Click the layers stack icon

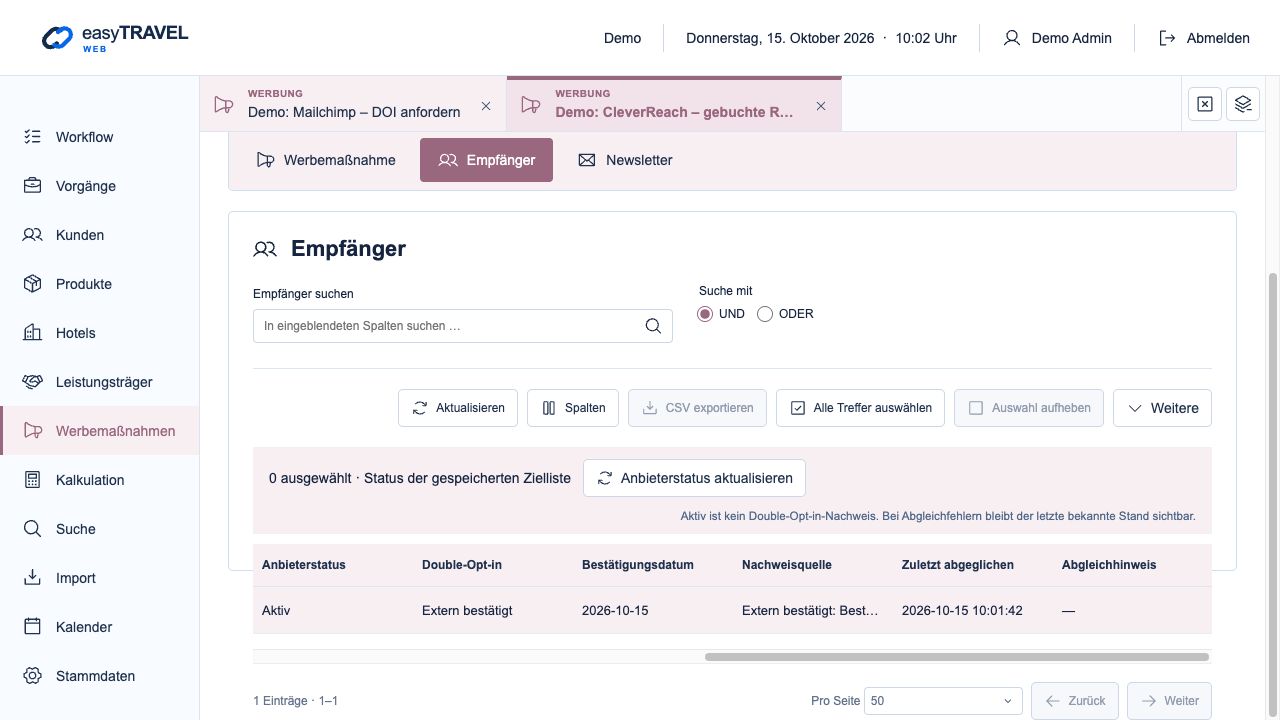coord(1243,104)
